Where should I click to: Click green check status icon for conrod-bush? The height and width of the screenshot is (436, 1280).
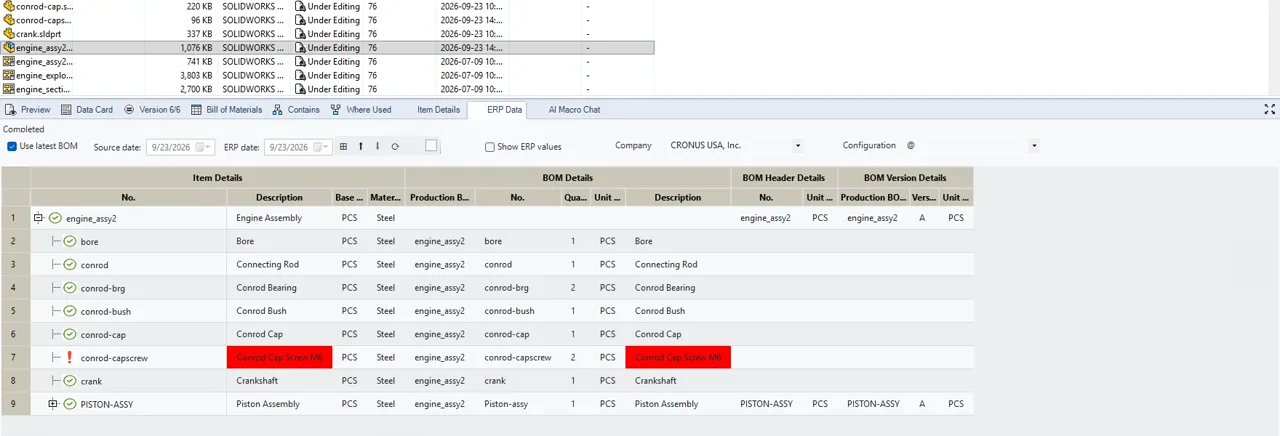pyautogui.click(x=70, y=311)
